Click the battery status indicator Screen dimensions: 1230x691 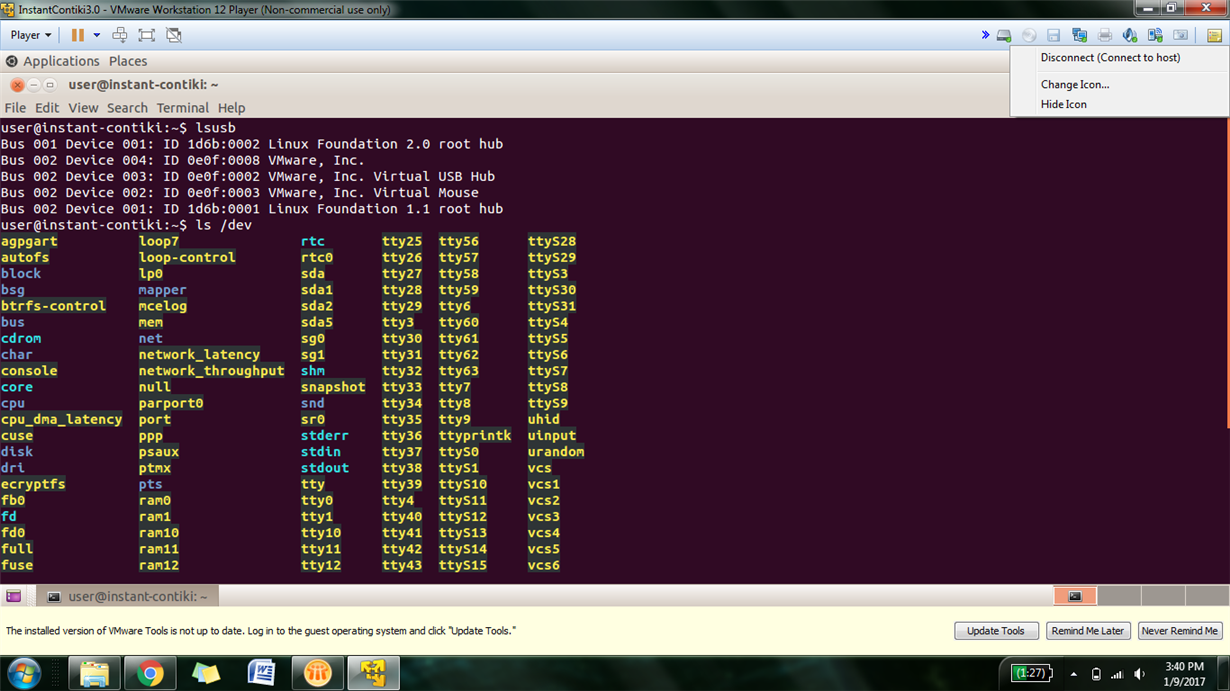tap(1030, 673)
